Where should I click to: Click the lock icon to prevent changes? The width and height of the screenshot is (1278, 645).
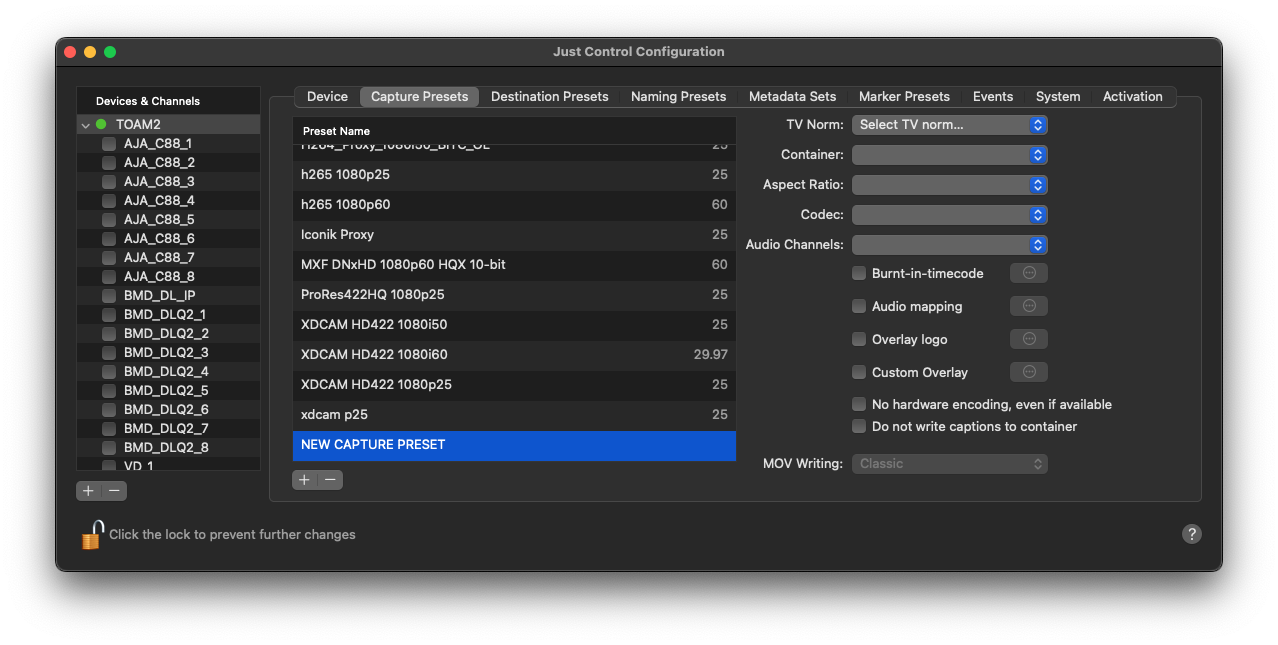[92, 534]
